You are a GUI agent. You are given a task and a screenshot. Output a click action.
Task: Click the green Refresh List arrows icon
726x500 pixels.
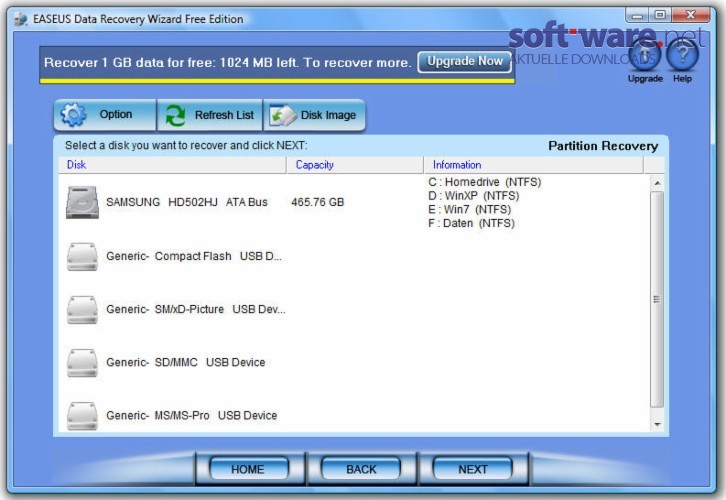(x=175, y=115)
